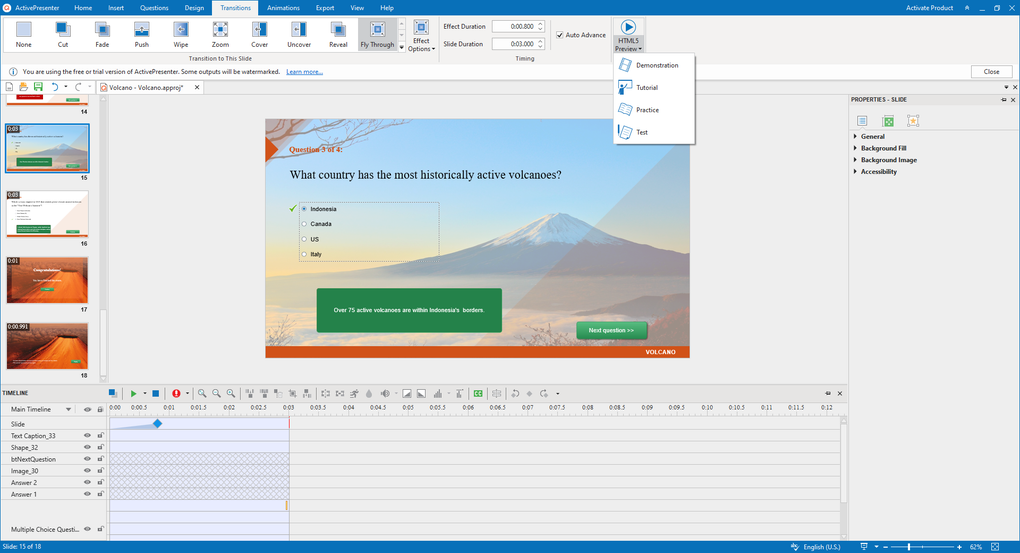Save the project with the green disk icon
1020x553 pixels.
click(x=38, y=87)
